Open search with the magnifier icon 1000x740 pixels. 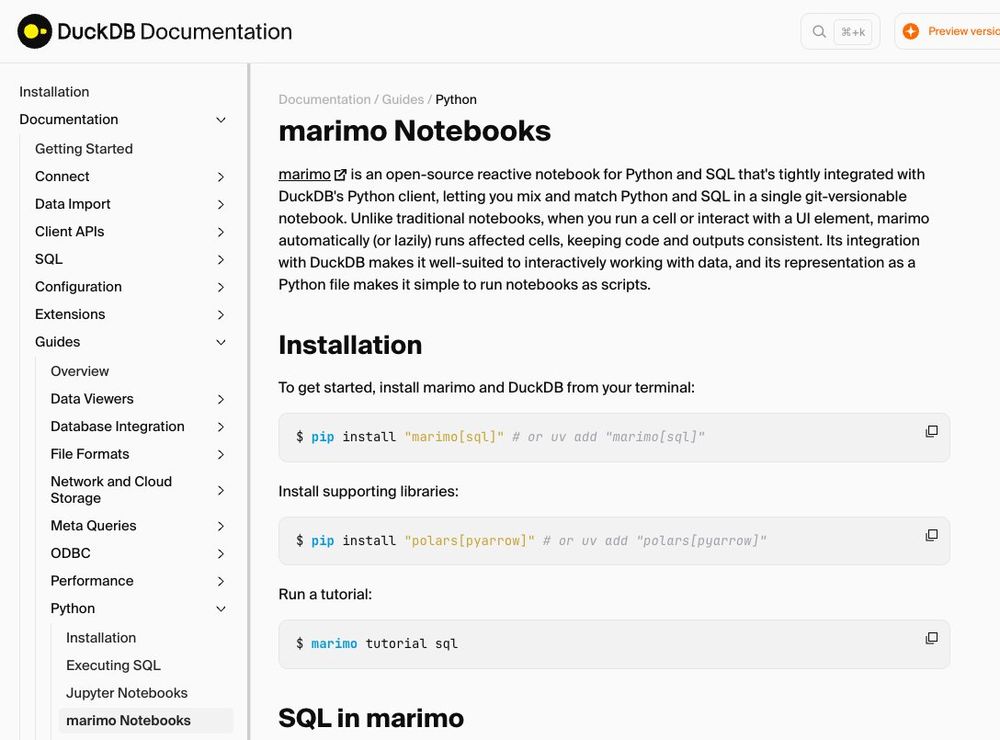819,31
